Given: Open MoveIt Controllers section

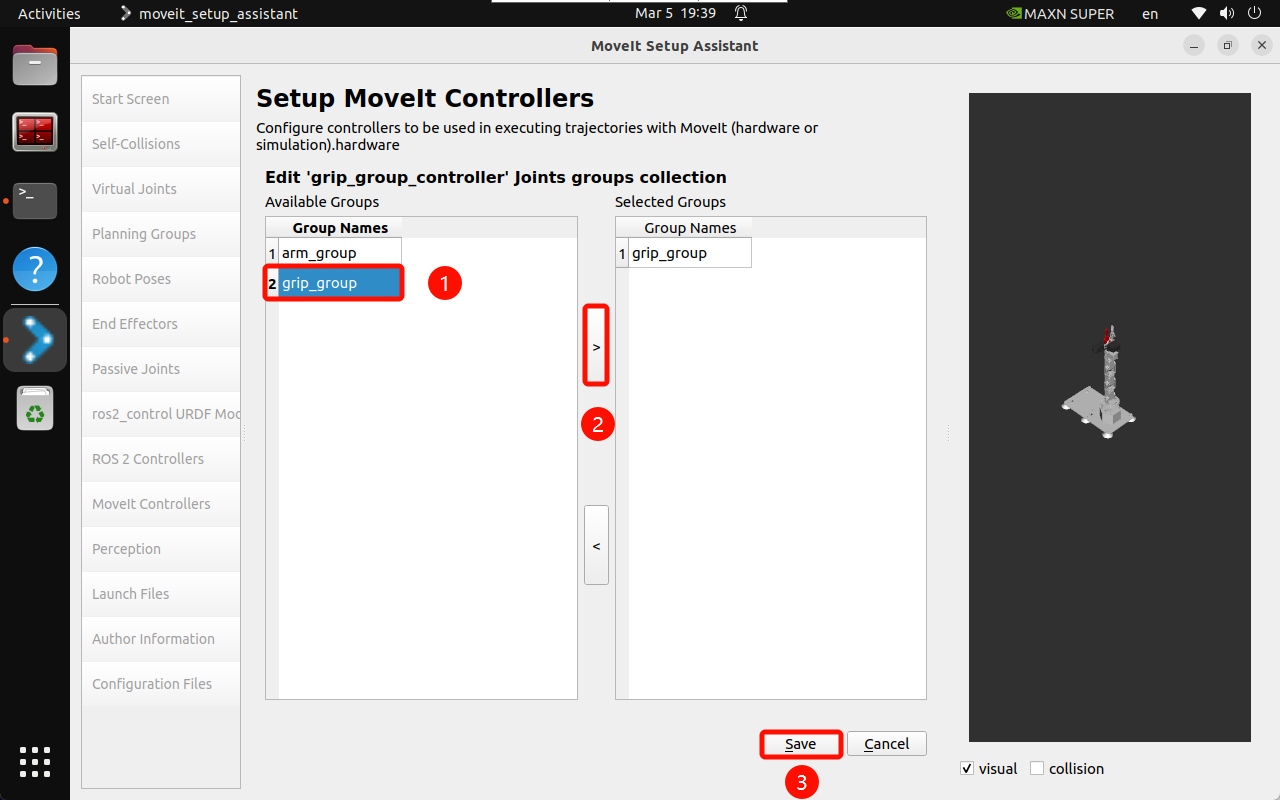Looking at the screenshot, I should tap(161, 504).
